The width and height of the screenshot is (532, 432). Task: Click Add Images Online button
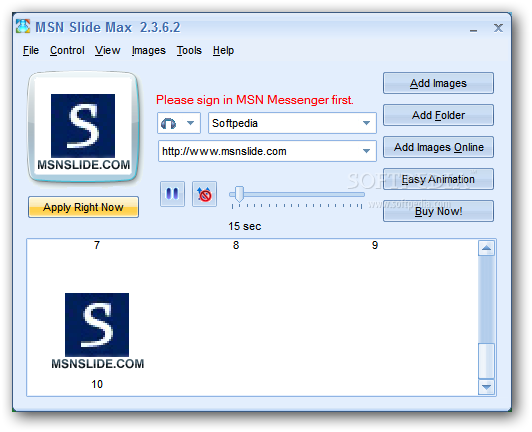tap(438, 147)
